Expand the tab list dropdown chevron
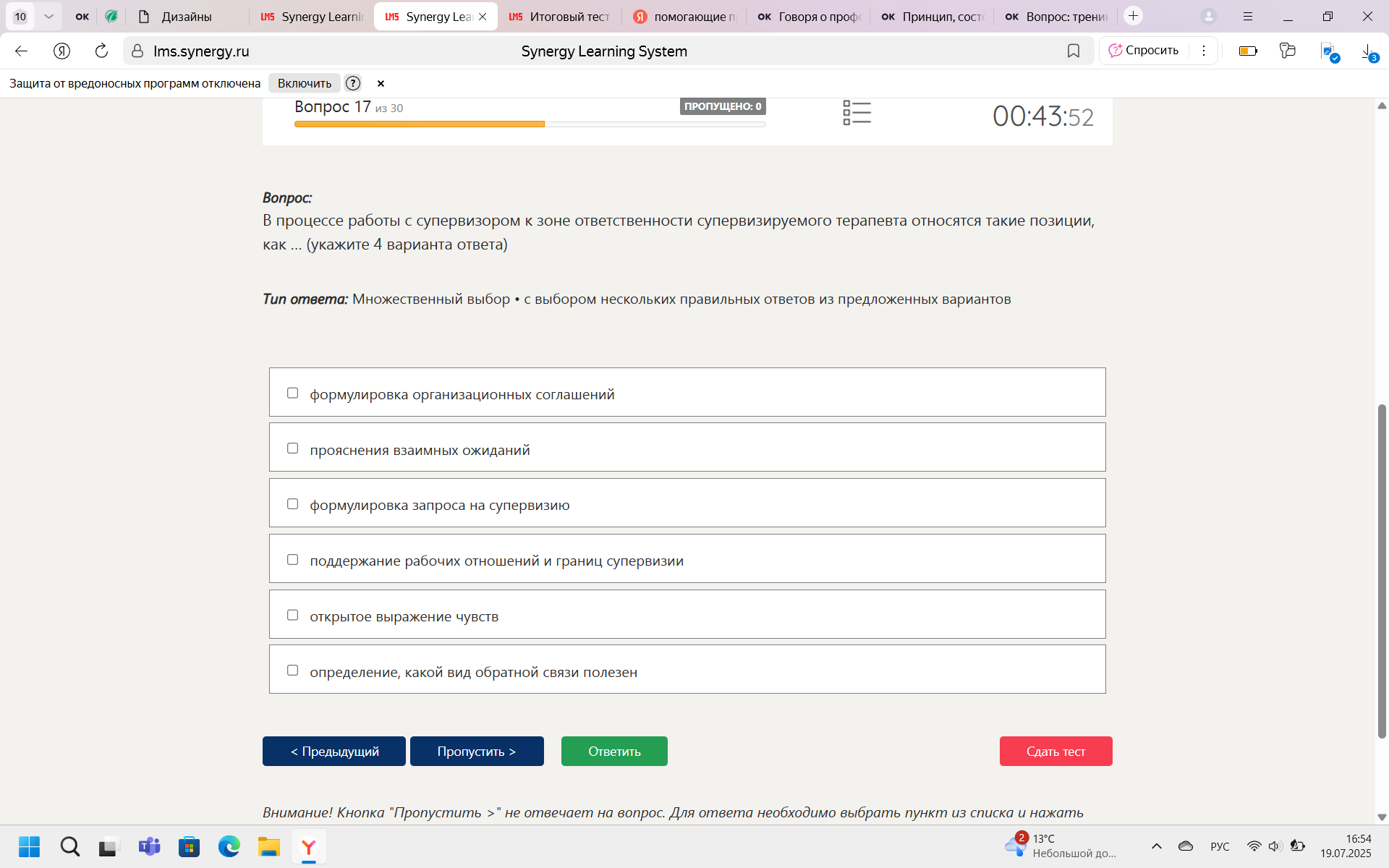Image resolution: width=1389 pixels, height=868 pixels. [48, 16]
